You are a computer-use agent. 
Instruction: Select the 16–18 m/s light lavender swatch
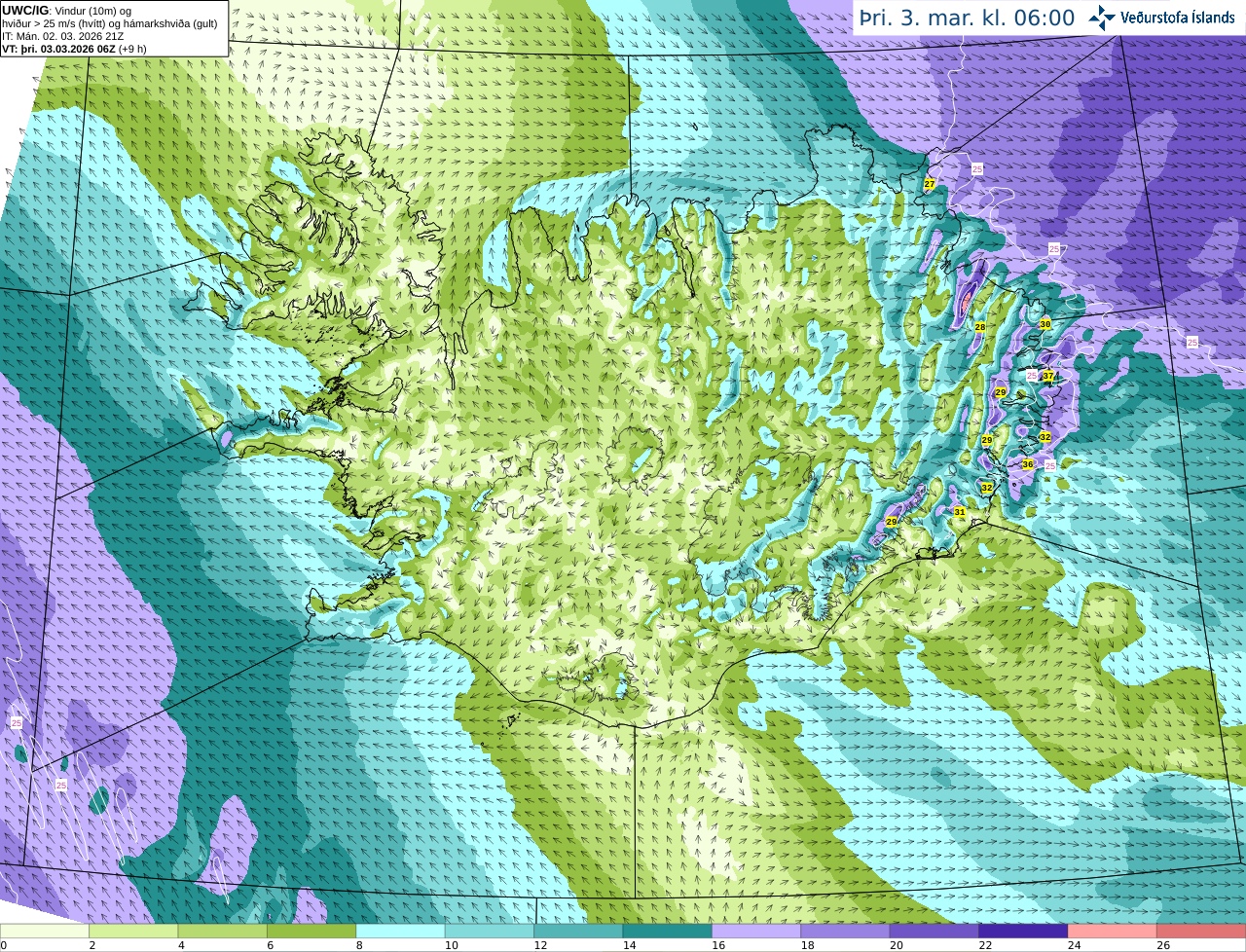coord(756,931)
